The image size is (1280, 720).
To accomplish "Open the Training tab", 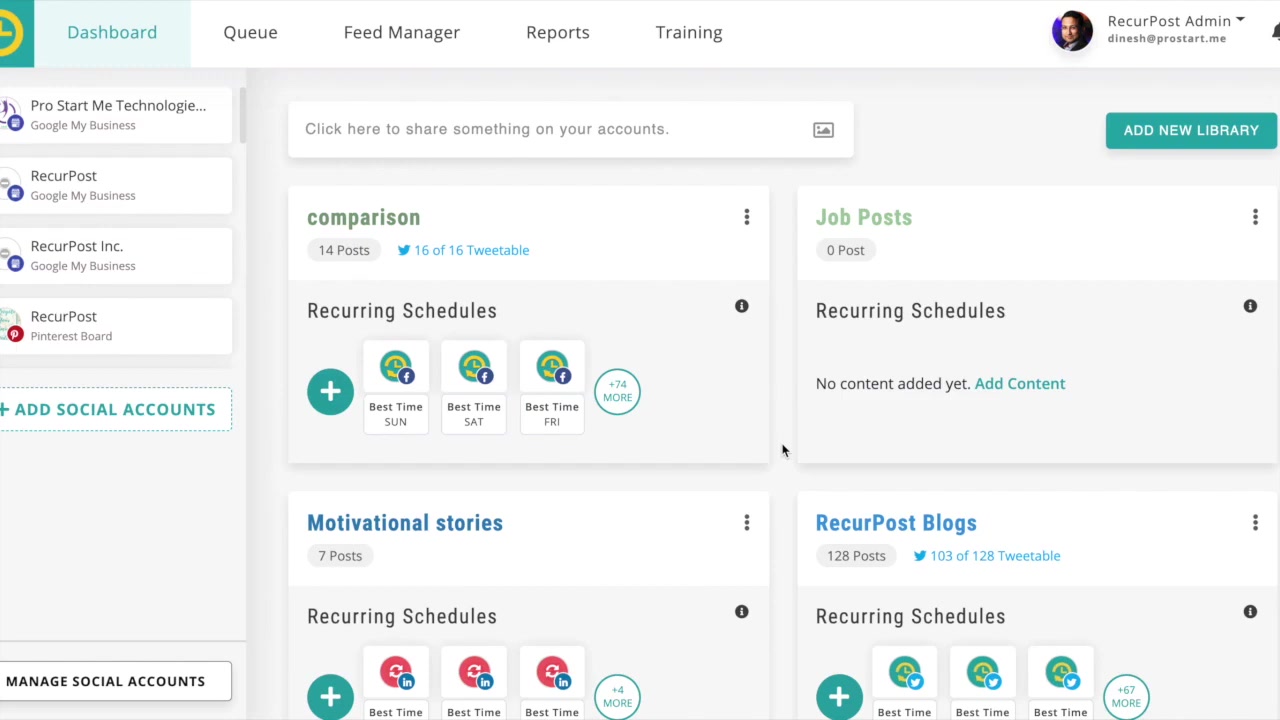I will point(689,33).
